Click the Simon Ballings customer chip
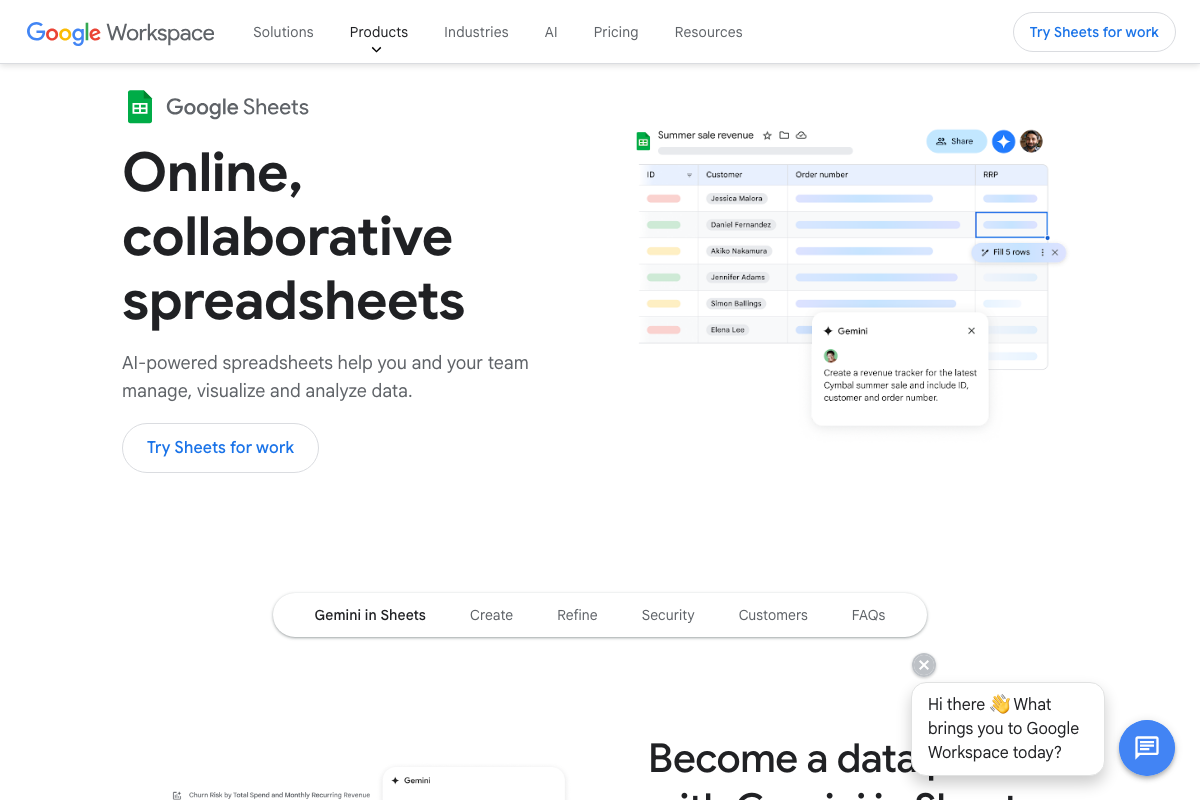 tap(735, 303)
